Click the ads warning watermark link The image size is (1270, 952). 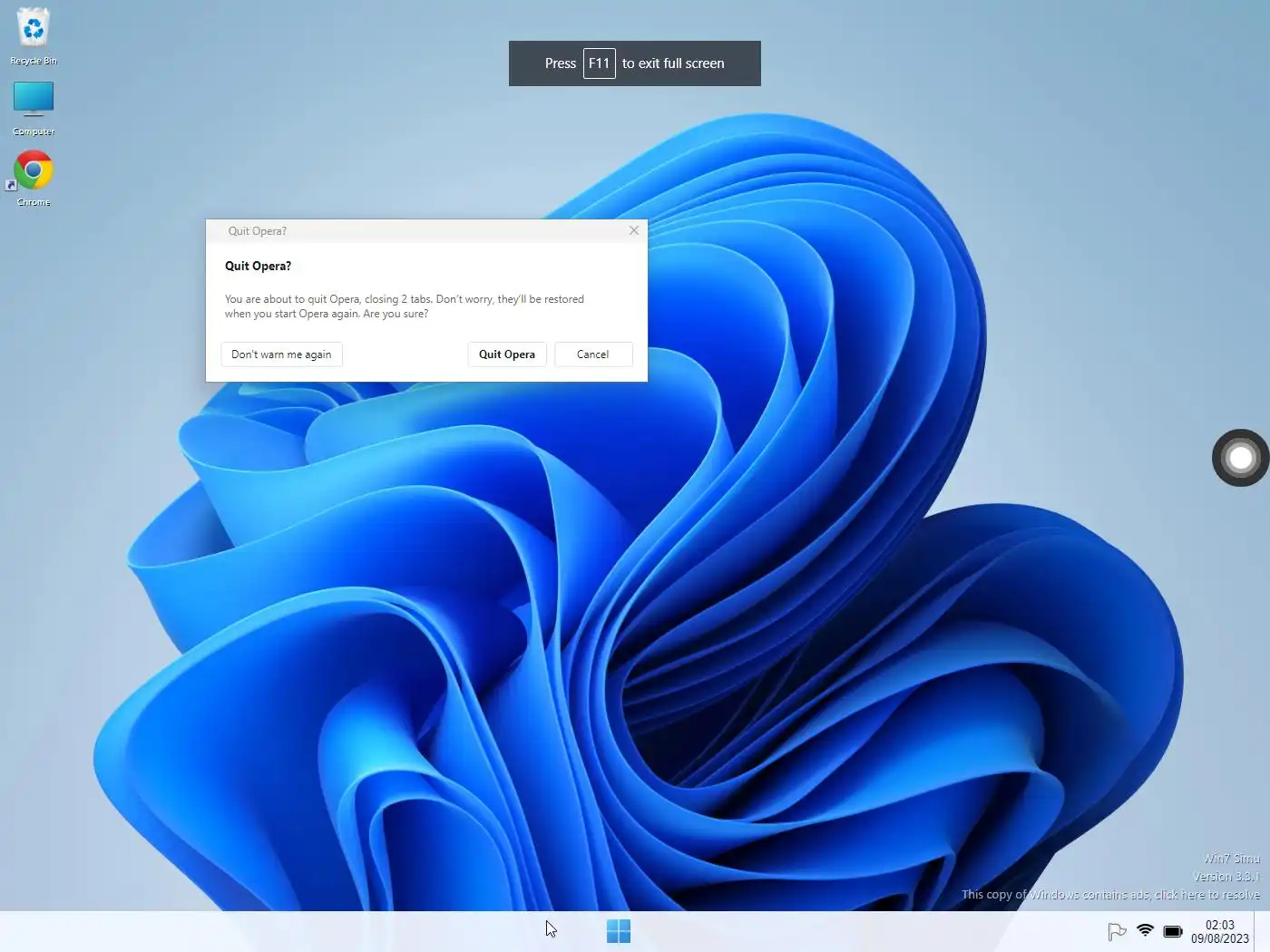(1110, 895)
